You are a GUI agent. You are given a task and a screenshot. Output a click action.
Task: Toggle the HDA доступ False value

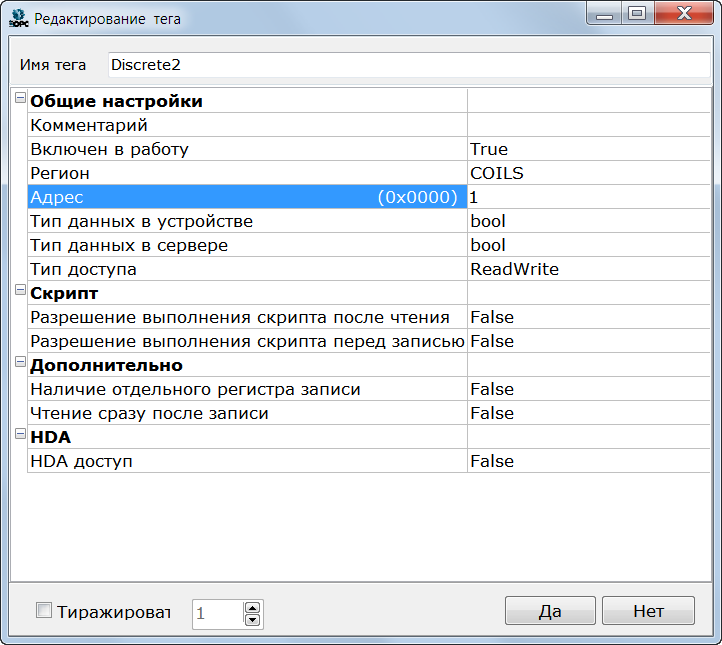tap(588, 461)
